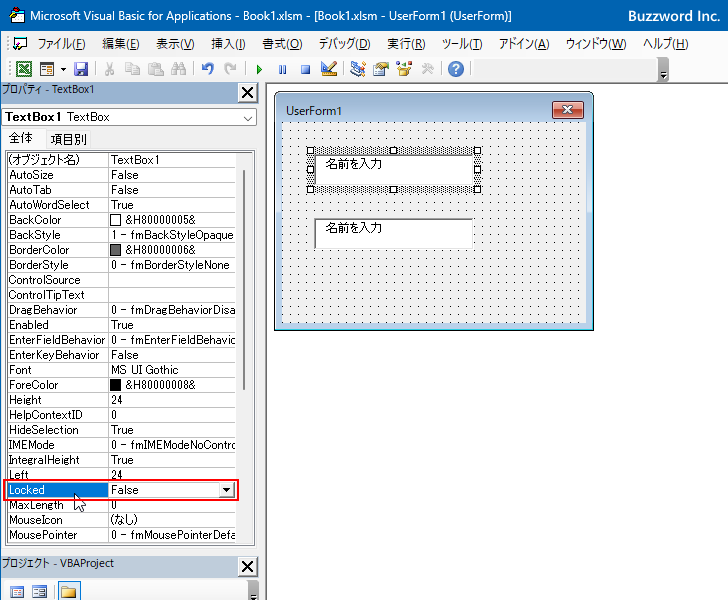Open the Toolbox icon
Viewport: 728px width, 600px height.
click(427, 69)
